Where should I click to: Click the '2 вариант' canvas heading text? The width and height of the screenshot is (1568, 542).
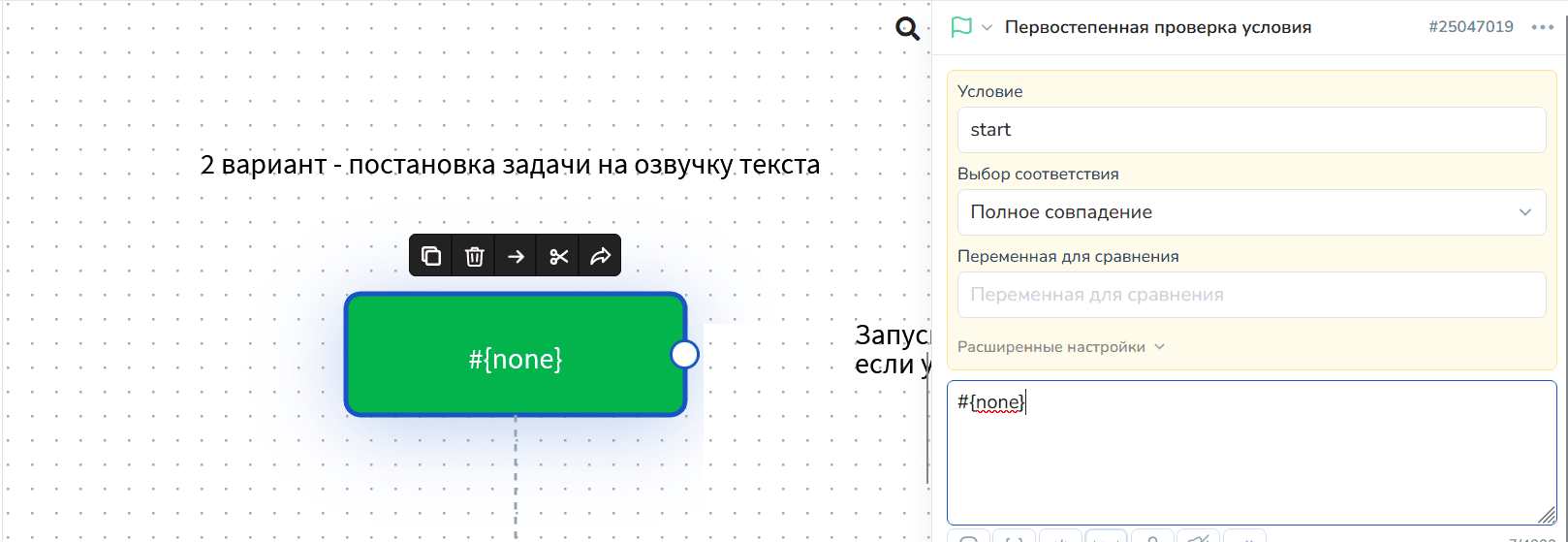[510, 165]
